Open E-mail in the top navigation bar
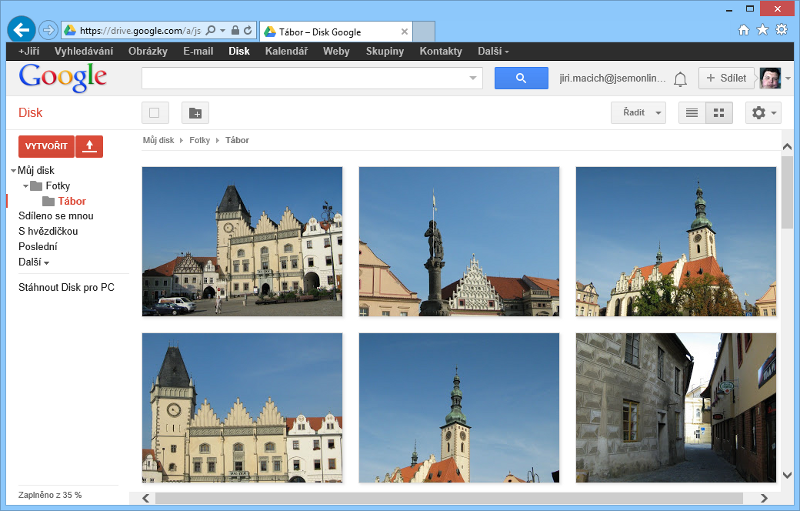800x511 pixels. [x=198, y=51]
